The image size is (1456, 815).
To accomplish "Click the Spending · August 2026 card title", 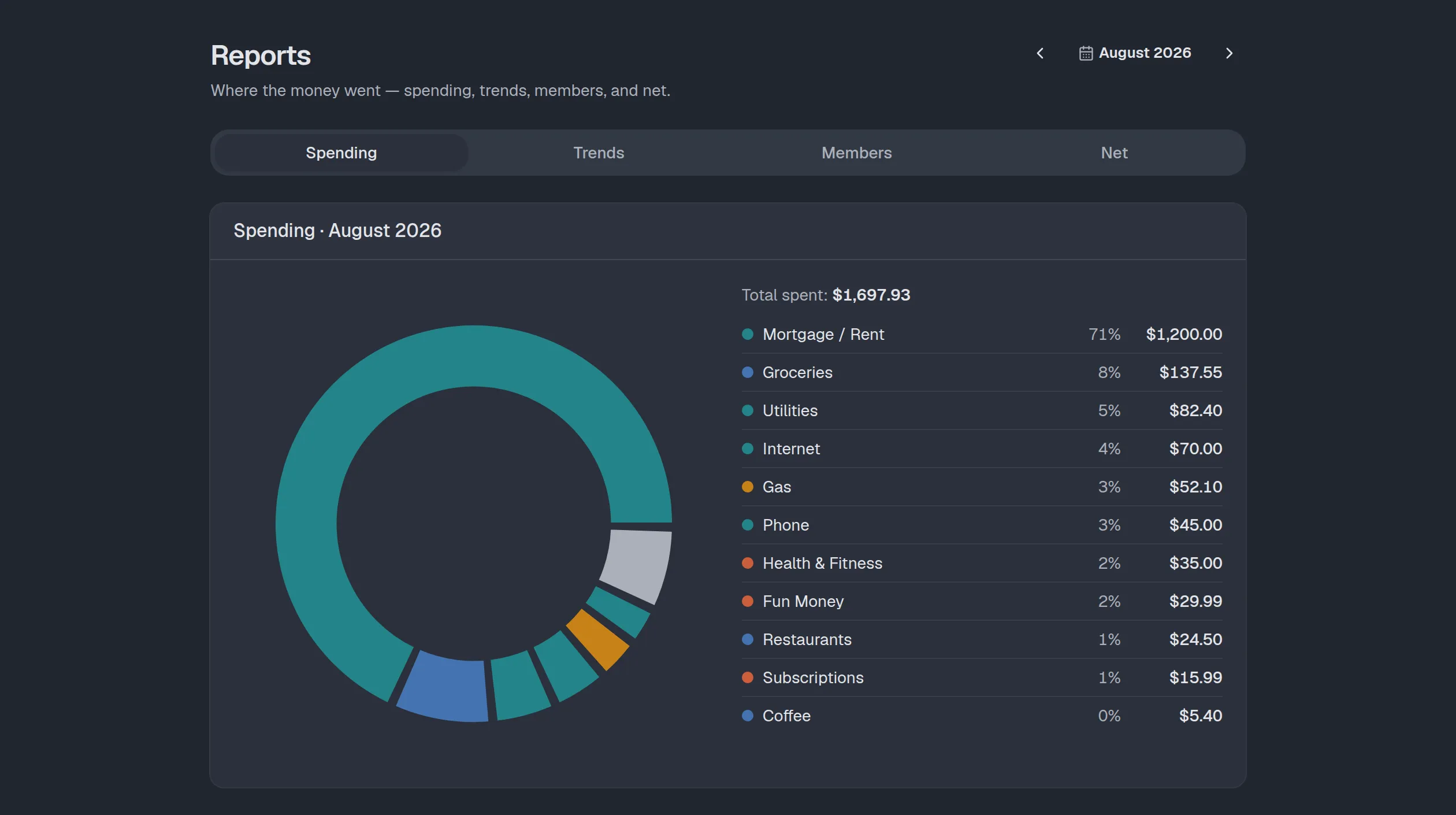I will (337, 231).
